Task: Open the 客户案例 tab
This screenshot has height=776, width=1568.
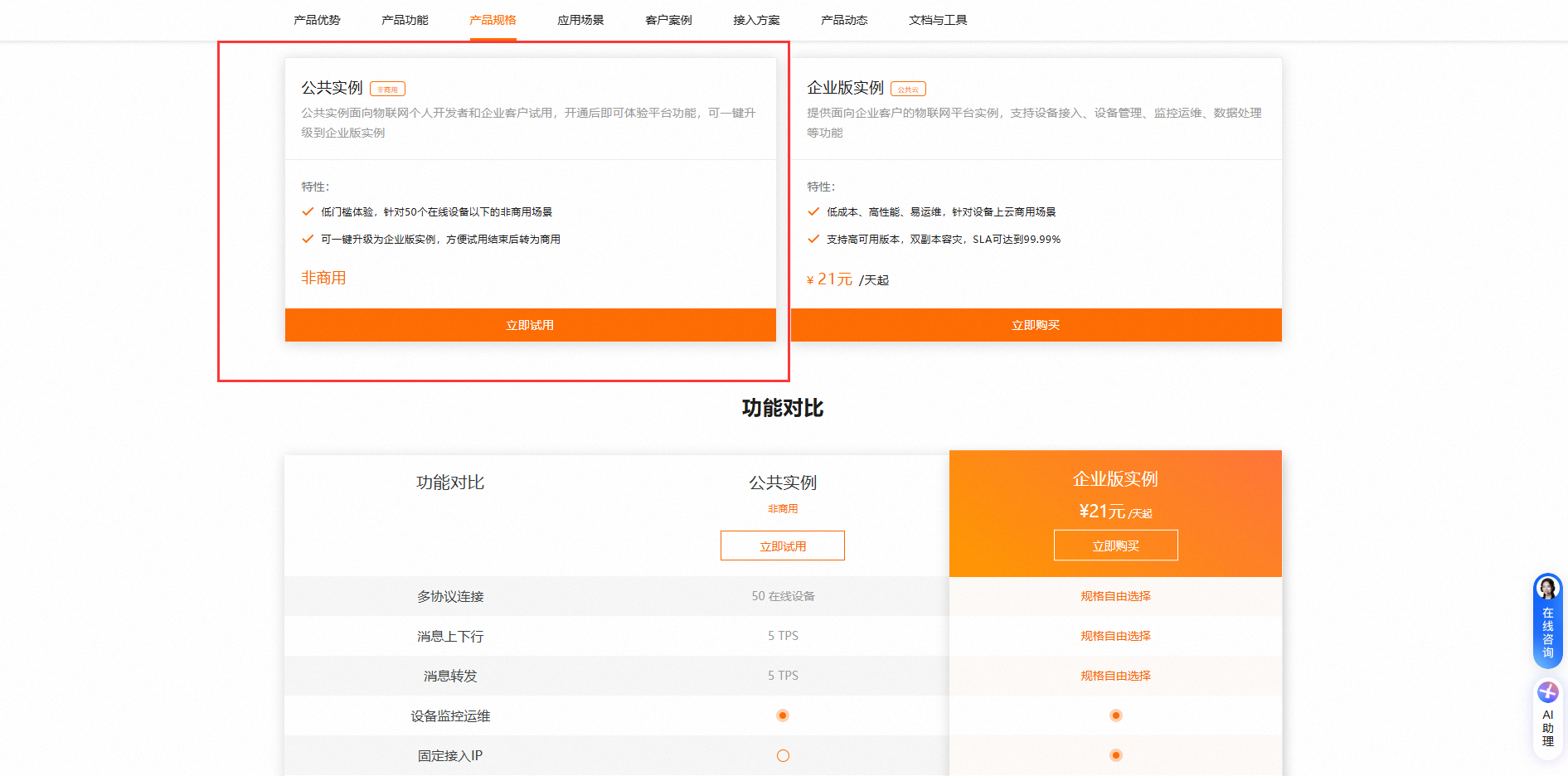Action: click(668, 20)
